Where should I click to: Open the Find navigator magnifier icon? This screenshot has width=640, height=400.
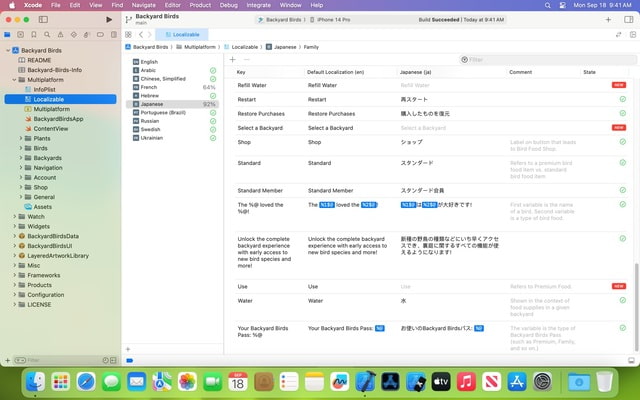48,35
